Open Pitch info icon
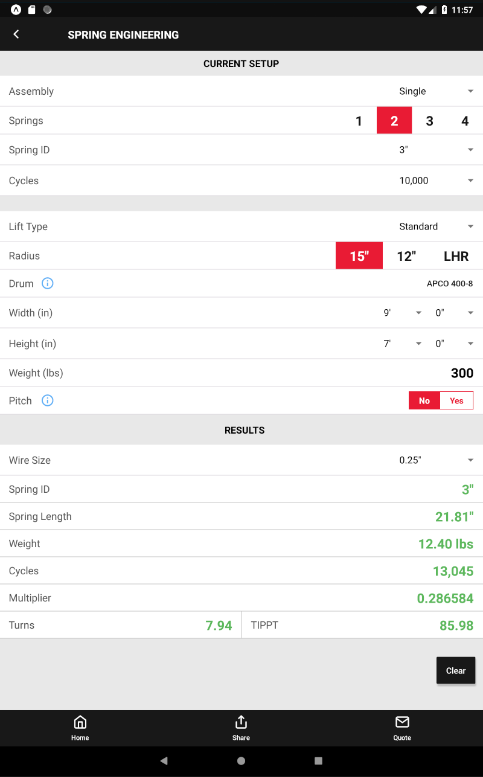 48,400
